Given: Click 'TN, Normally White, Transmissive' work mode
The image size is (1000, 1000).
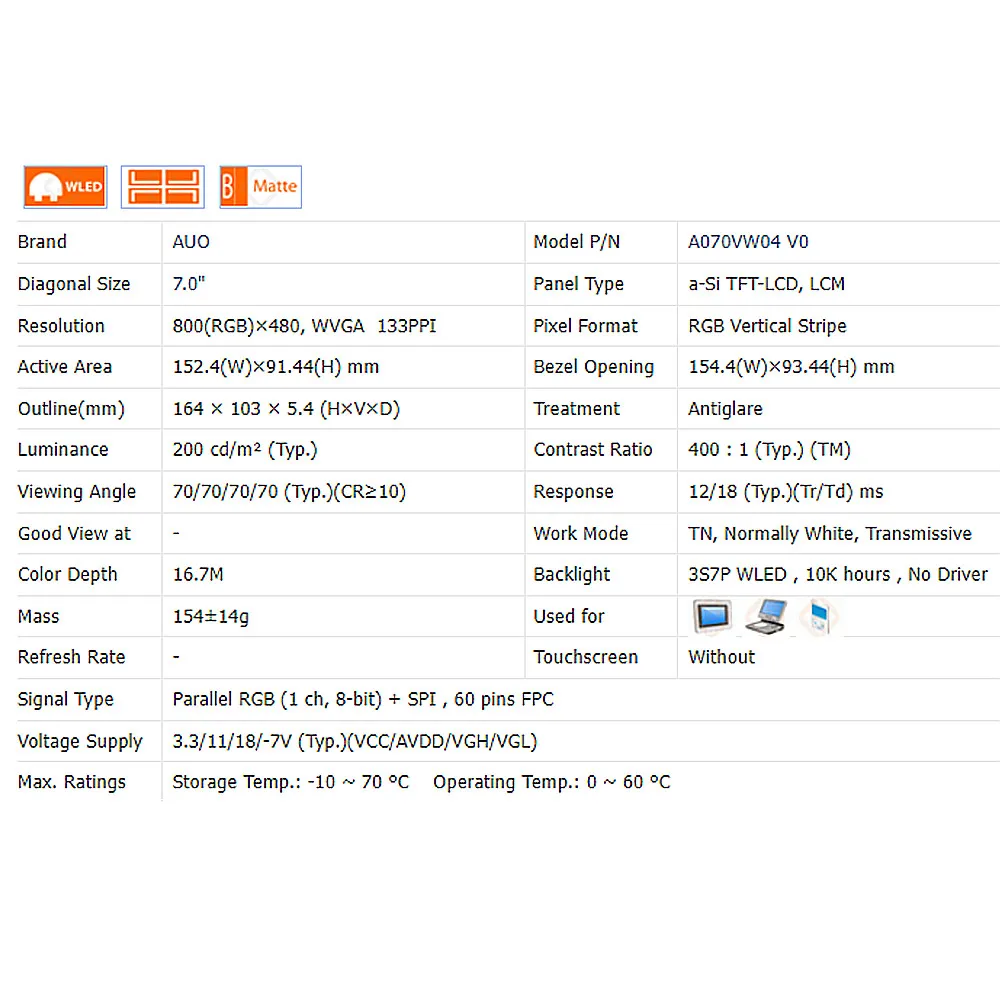Looking at the screenshot, I should (x=830, y=533).
